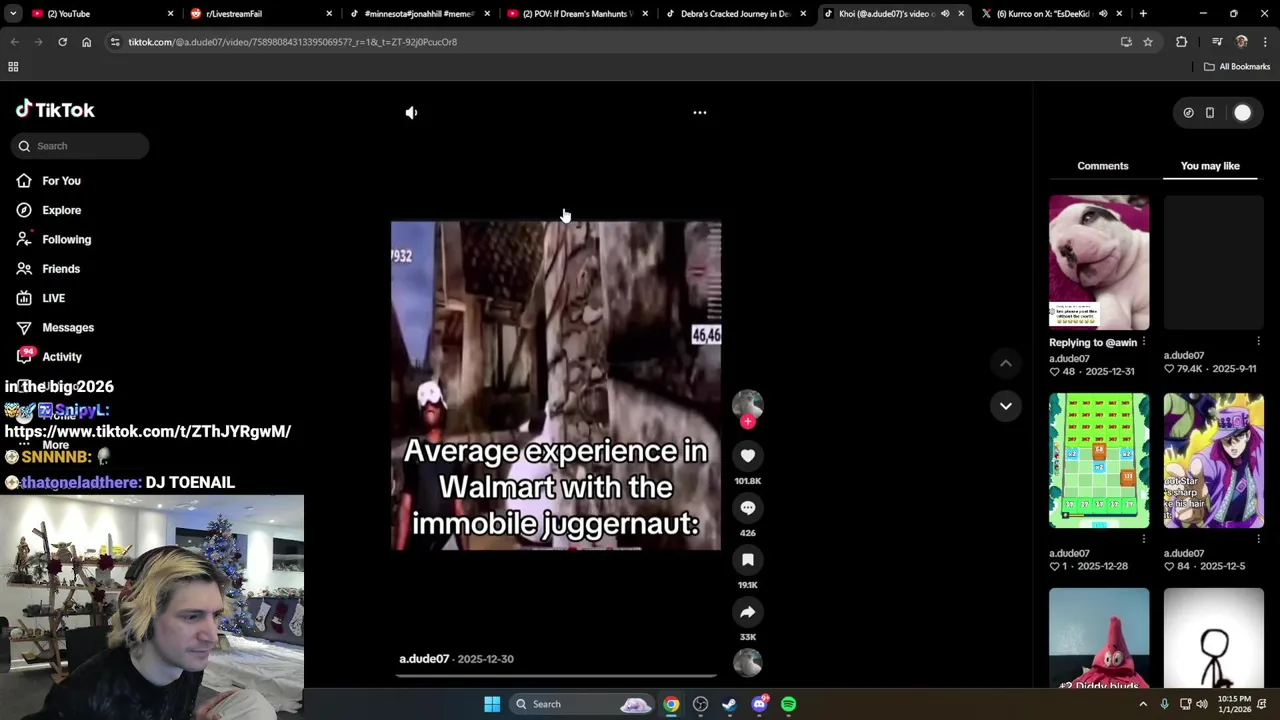Image resolution: width=1280 pixels, height=720 pixels.
Task: Click the main video player to pause
Action: (x=556, y=386)
